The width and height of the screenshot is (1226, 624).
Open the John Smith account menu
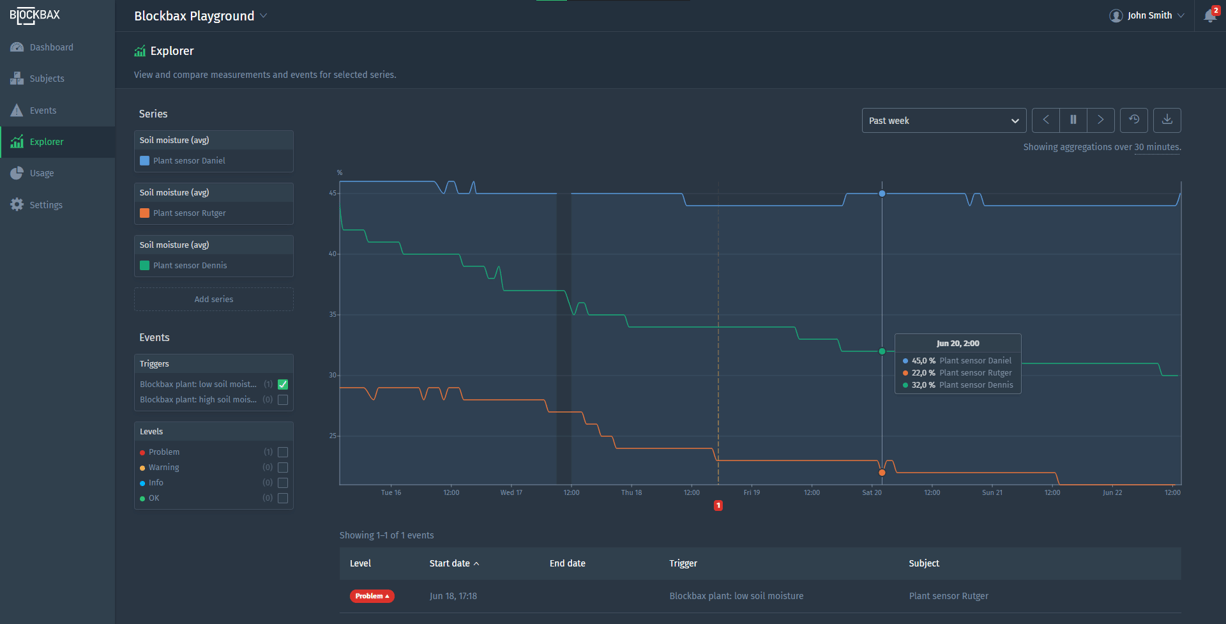1145,15
